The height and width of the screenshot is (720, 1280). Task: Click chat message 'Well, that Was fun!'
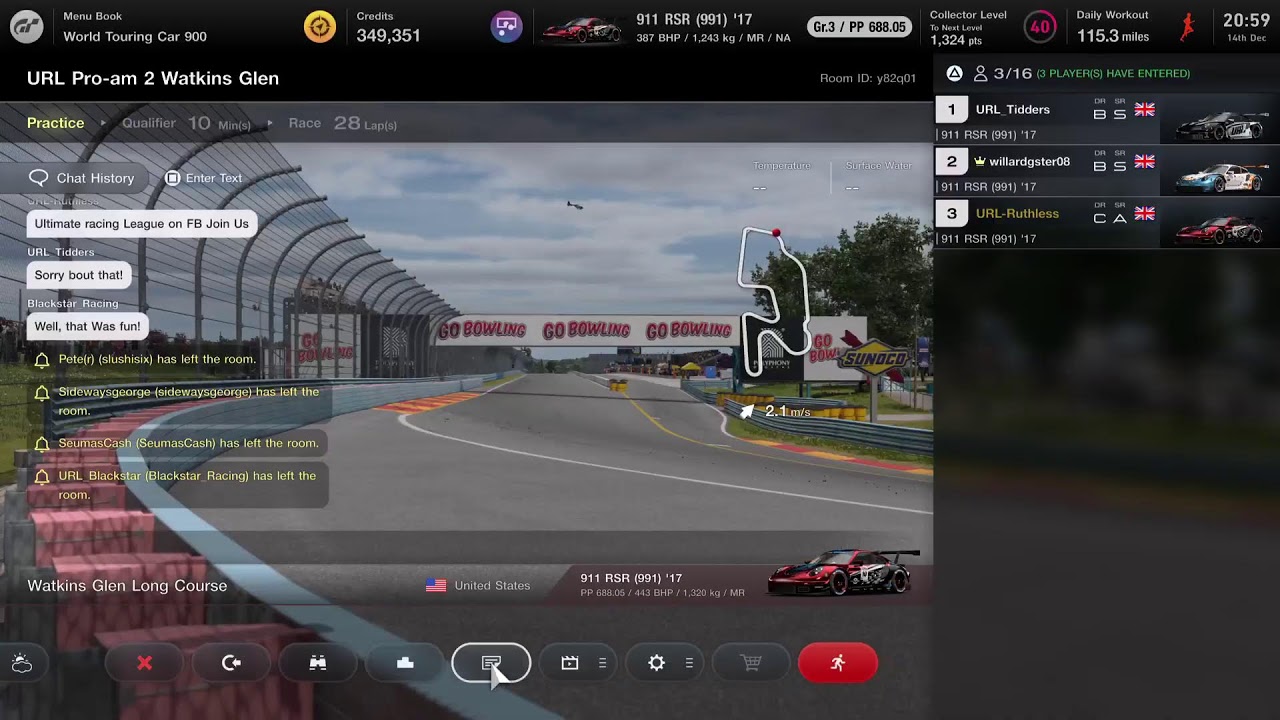88,326
